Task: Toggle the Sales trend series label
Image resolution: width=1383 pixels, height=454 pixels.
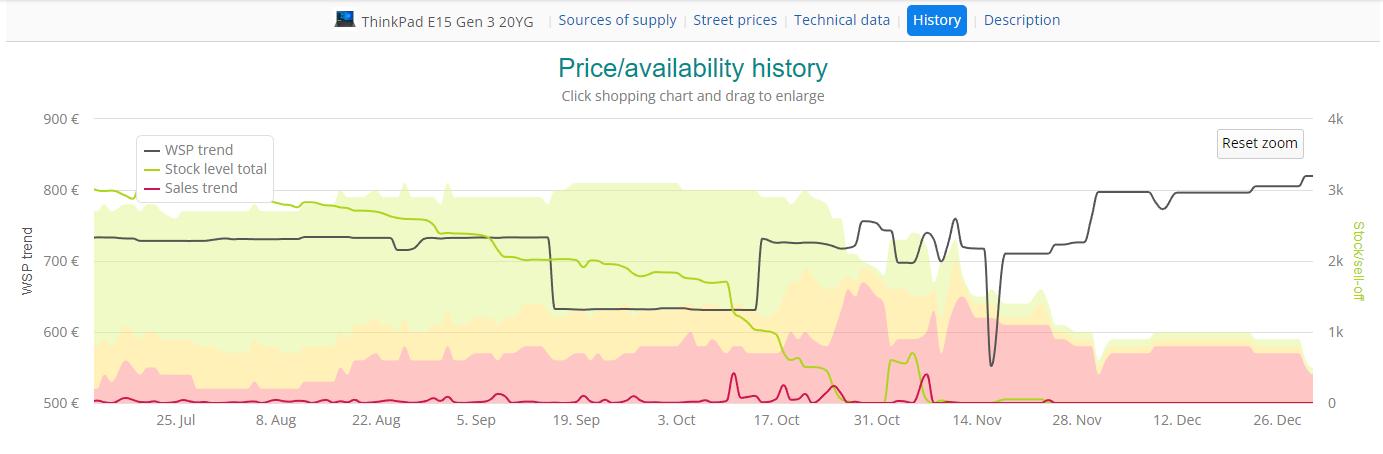Action: coord(201,189)
